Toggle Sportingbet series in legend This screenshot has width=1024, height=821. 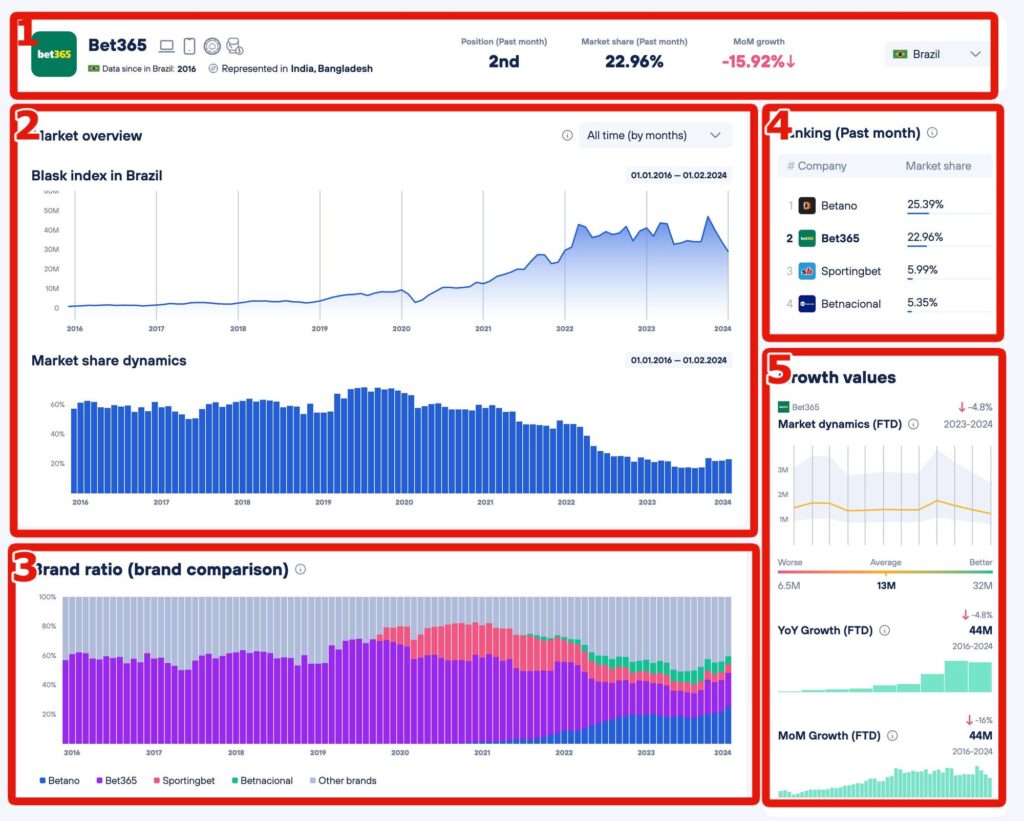coord(184,781)
